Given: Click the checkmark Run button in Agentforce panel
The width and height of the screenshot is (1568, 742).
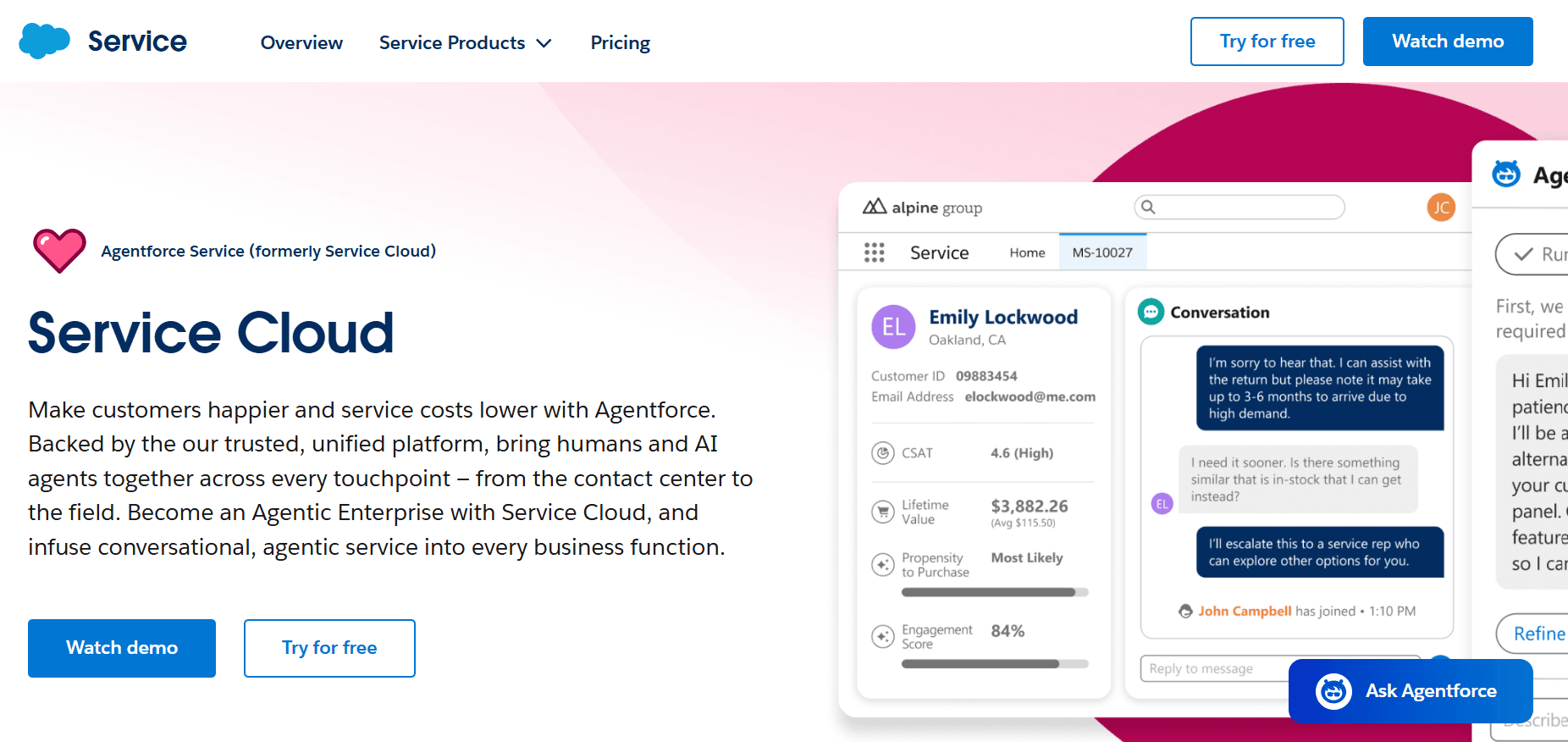Looking at the screenshot, I should pos(1532,254).
